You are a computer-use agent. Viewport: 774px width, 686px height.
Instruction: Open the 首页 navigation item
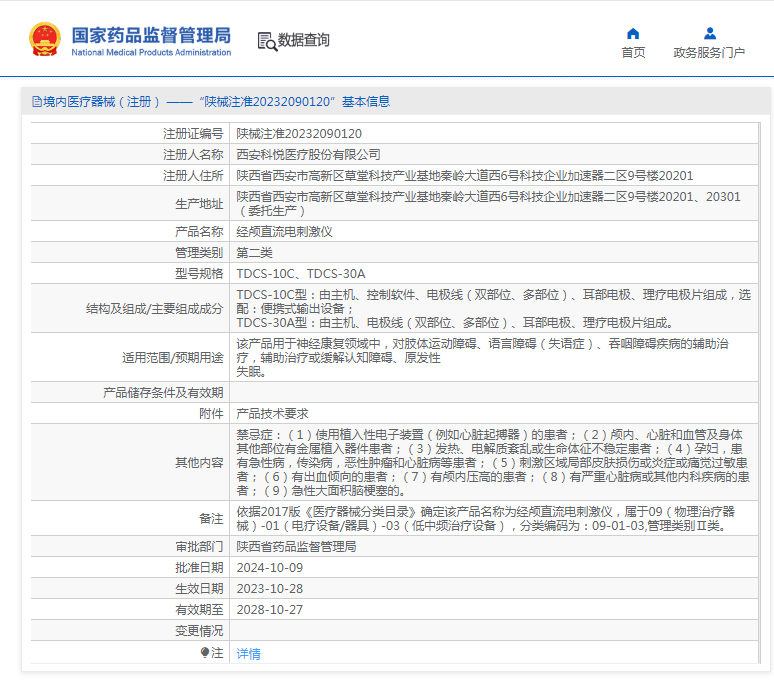coord(633,53)
